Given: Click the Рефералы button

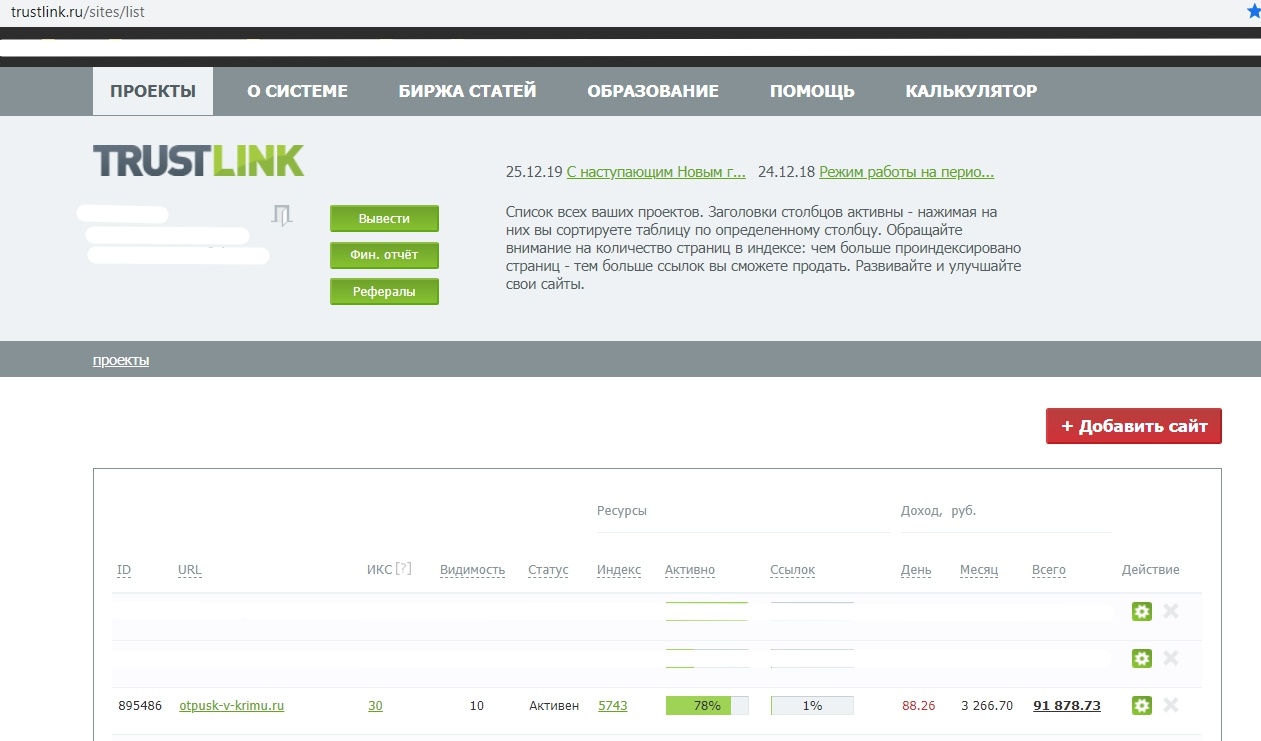Looking at the screenshot, I should point(384,291).
